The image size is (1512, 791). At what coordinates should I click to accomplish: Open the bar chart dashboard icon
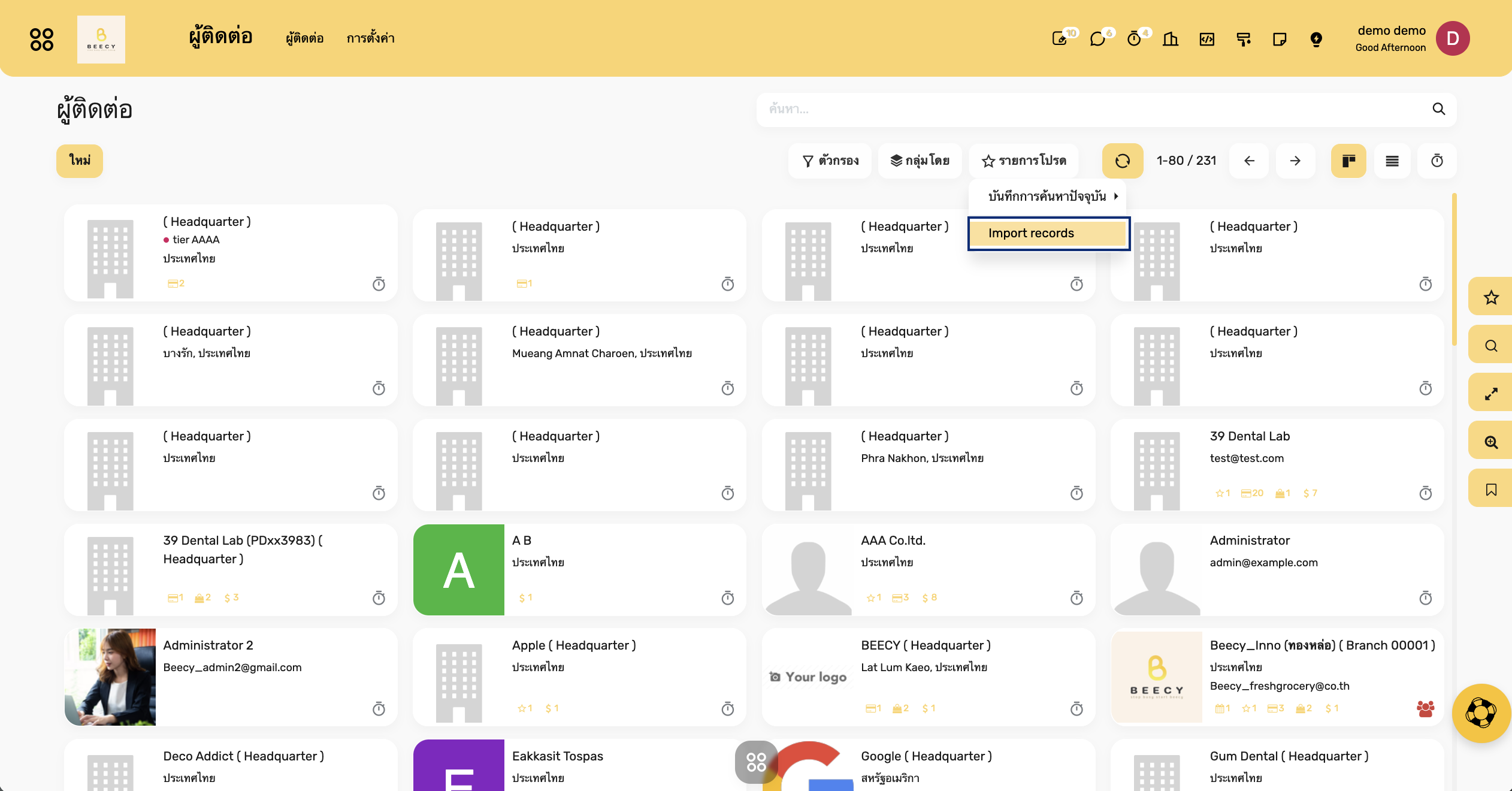pyautogui.click(x=1171, y=39)
